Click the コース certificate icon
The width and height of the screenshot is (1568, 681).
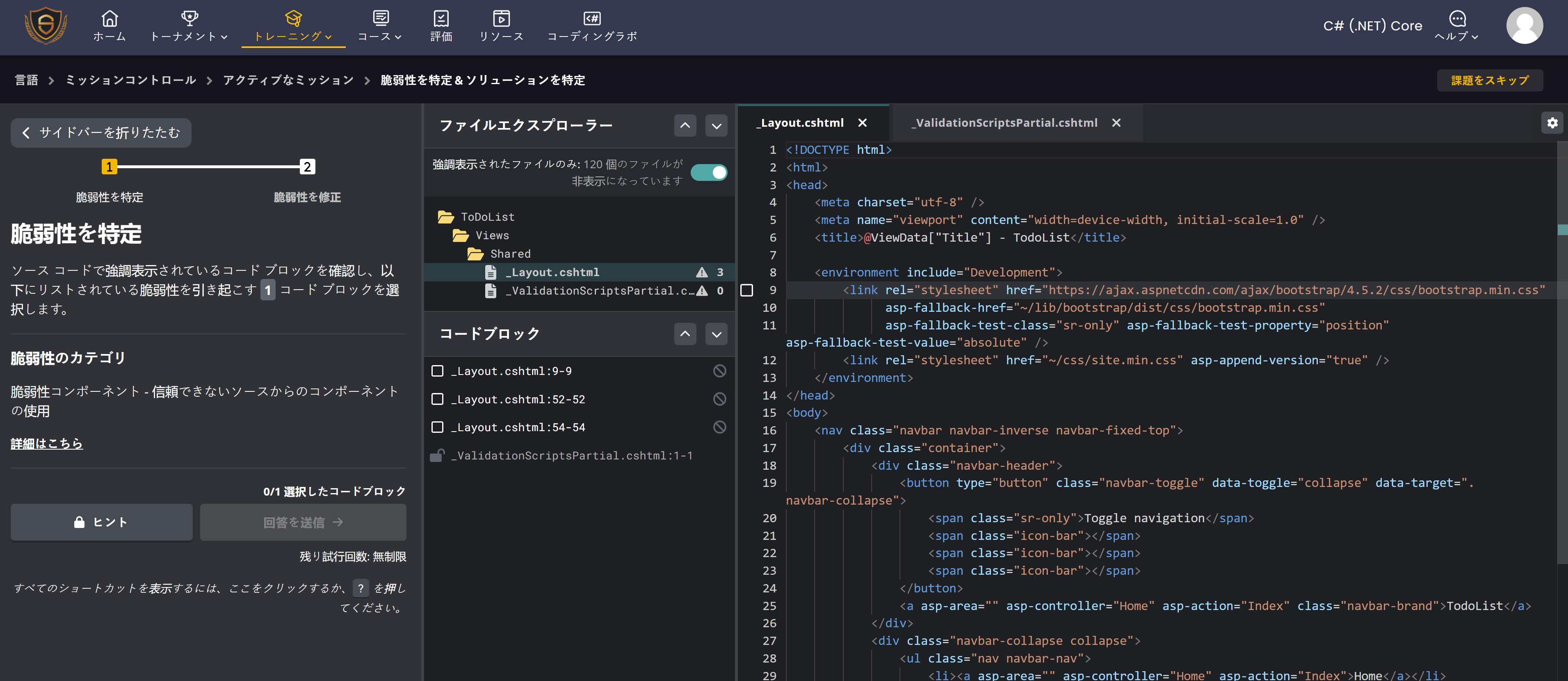(381, 18)
